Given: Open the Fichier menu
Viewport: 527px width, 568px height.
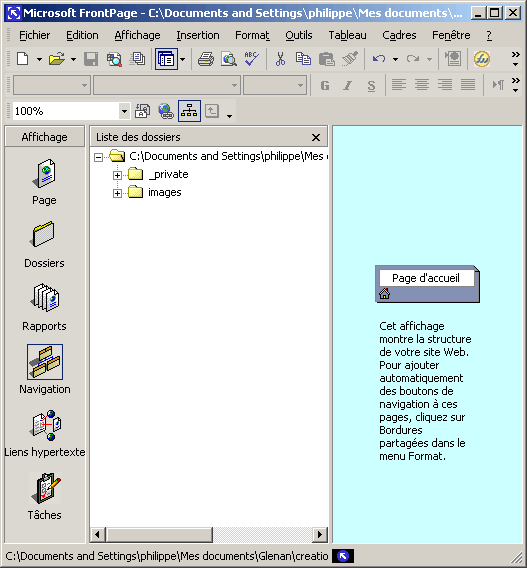Looking at the screenshot, I should click(34, 35).
